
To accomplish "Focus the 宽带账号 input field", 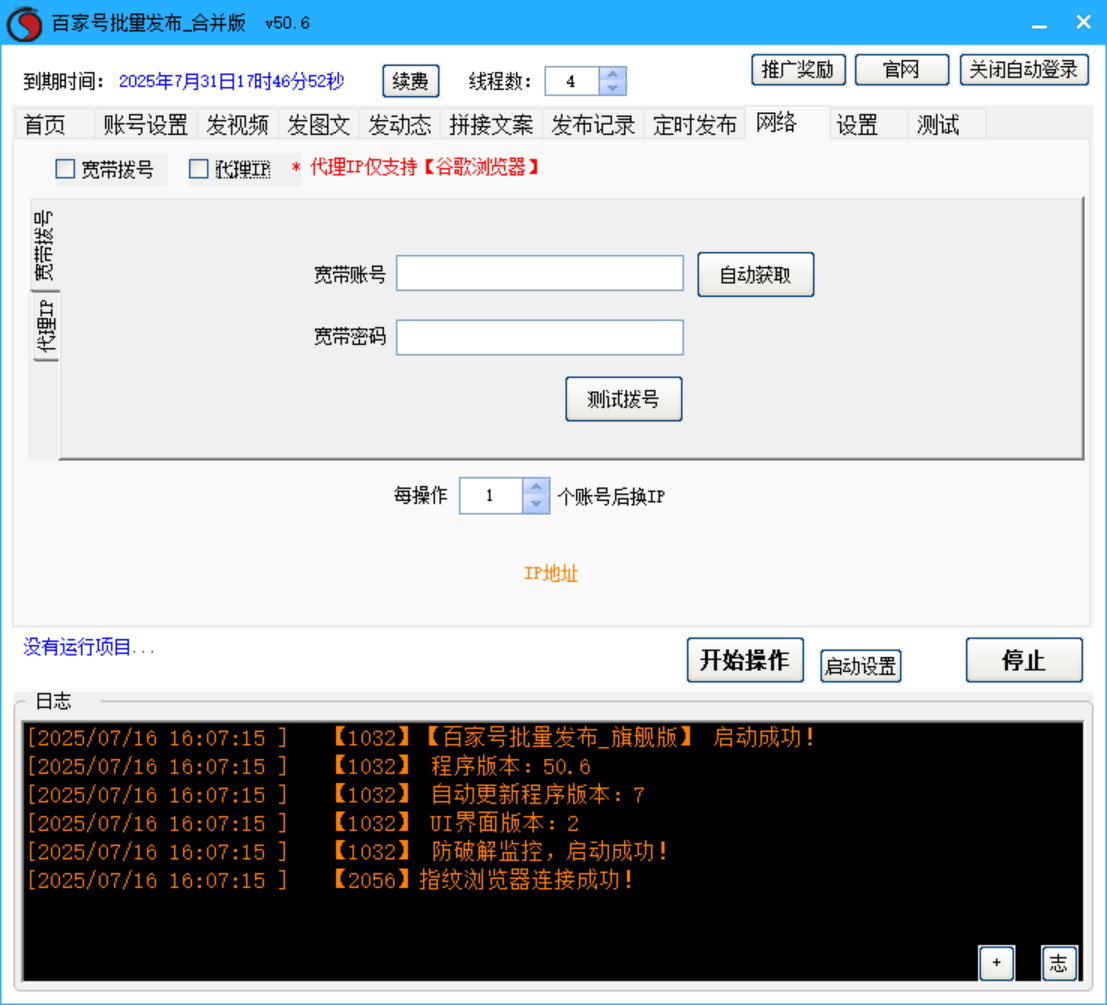I will 539,273.
